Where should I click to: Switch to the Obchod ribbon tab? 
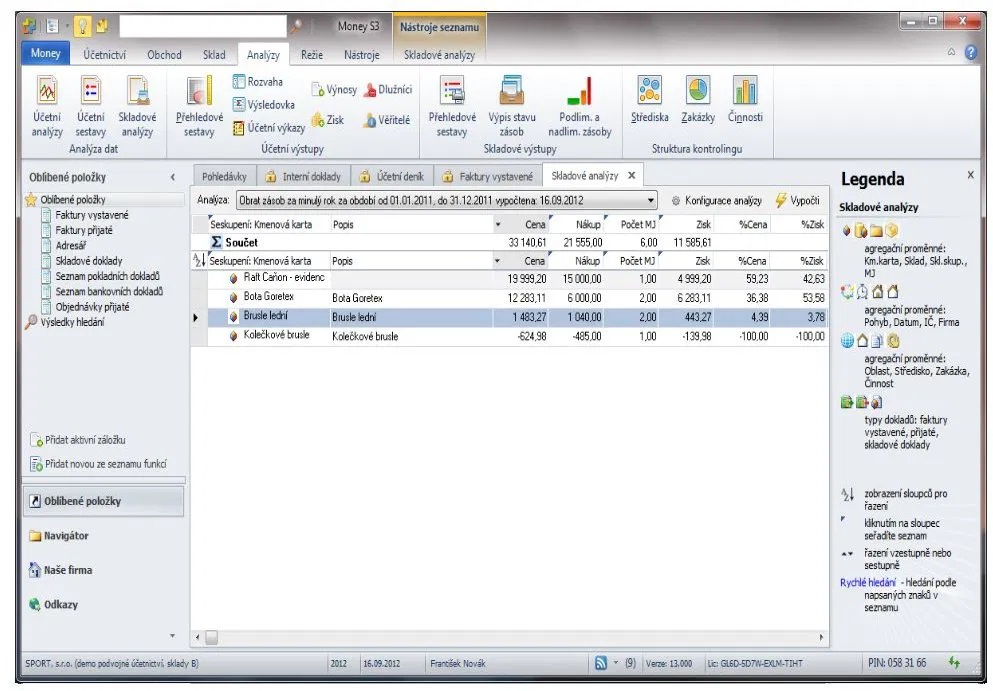(x=164, y=54)
